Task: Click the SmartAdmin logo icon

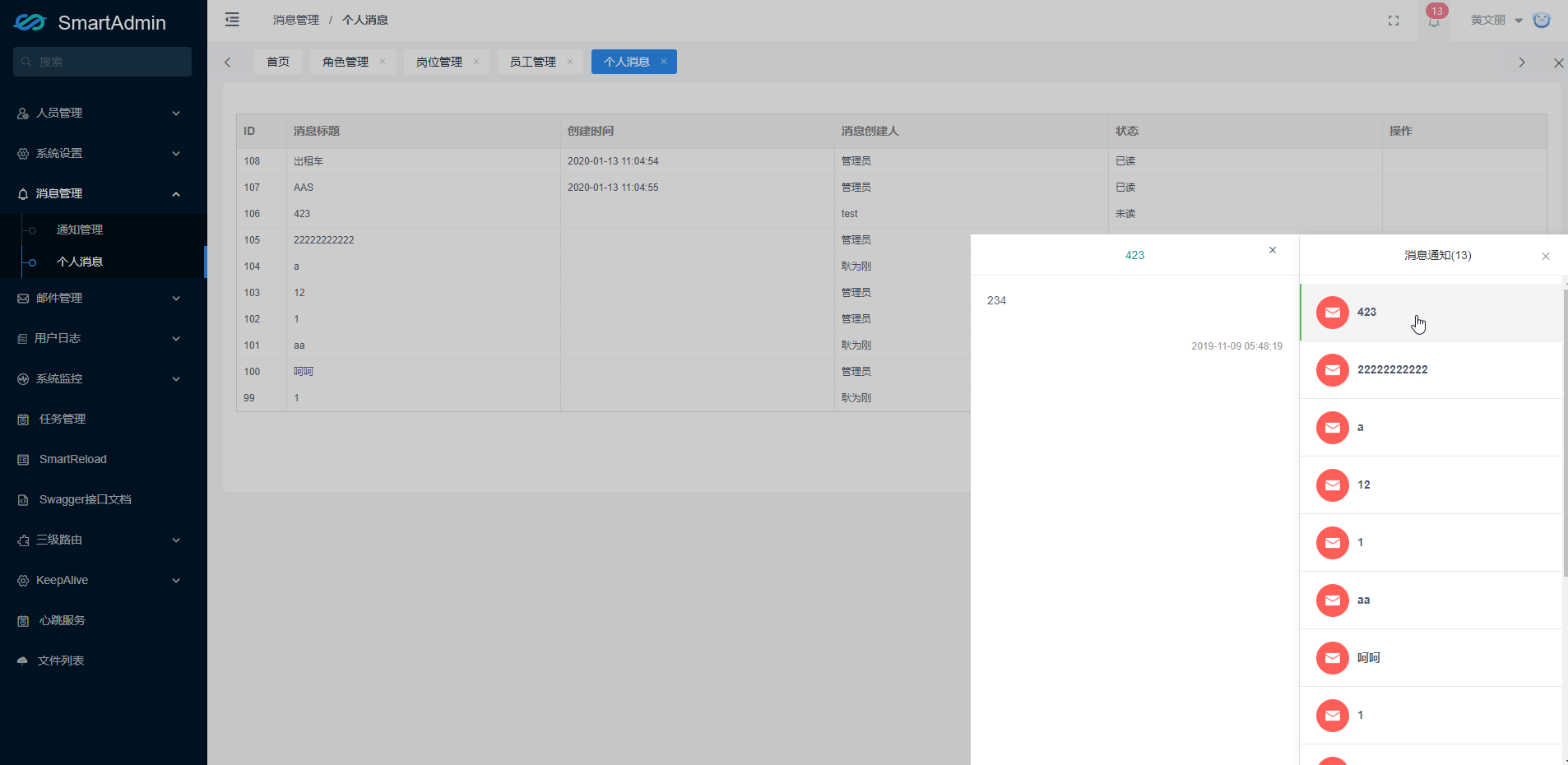Action: (x=29, y=21)
